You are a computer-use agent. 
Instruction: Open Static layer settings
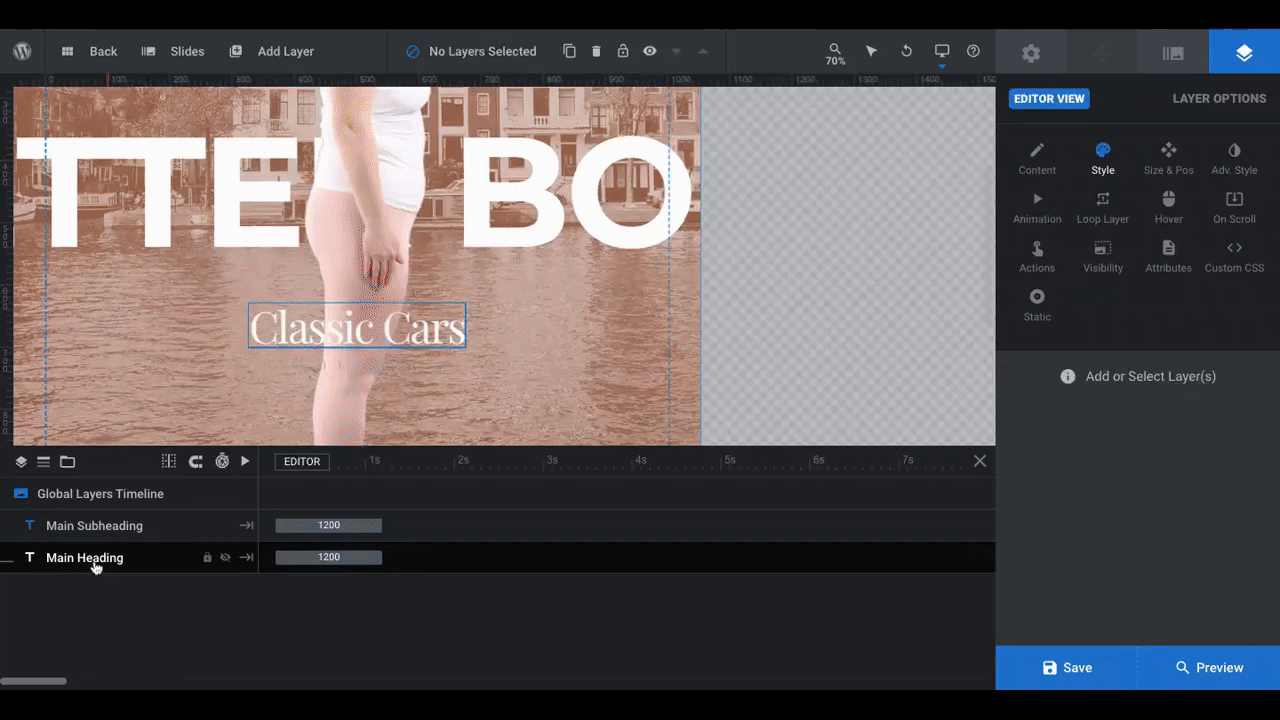click(1037, 306)
